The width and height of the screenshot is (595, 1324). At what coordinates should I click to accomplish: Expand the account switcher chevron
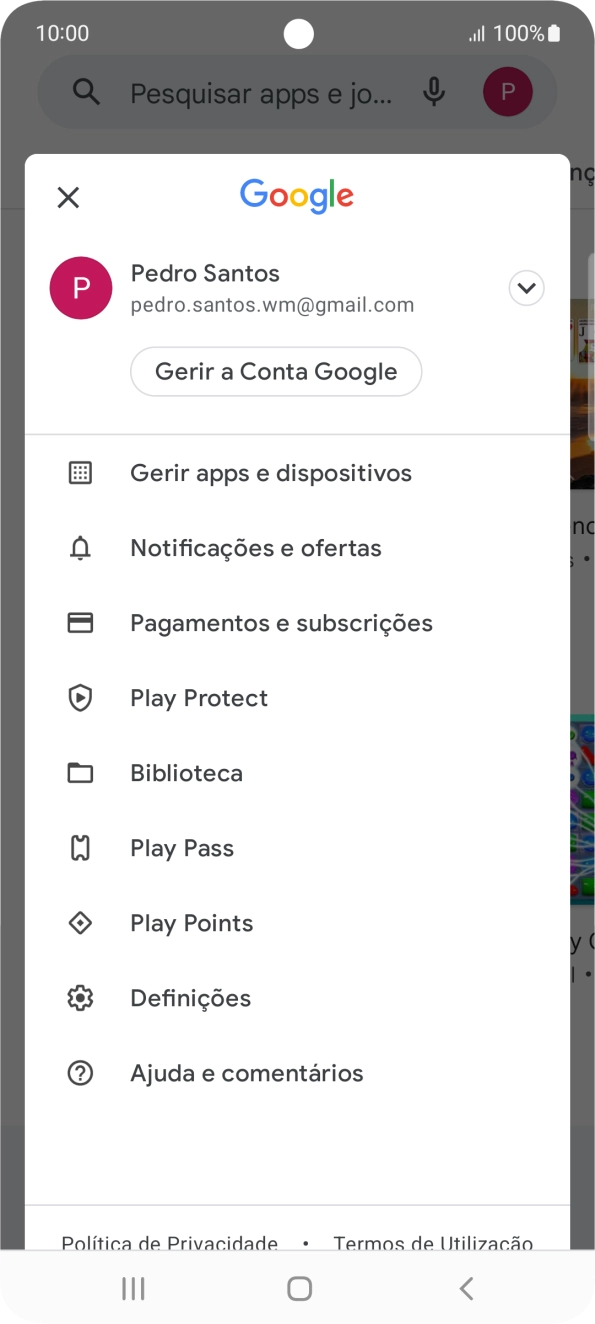[526, 288]
